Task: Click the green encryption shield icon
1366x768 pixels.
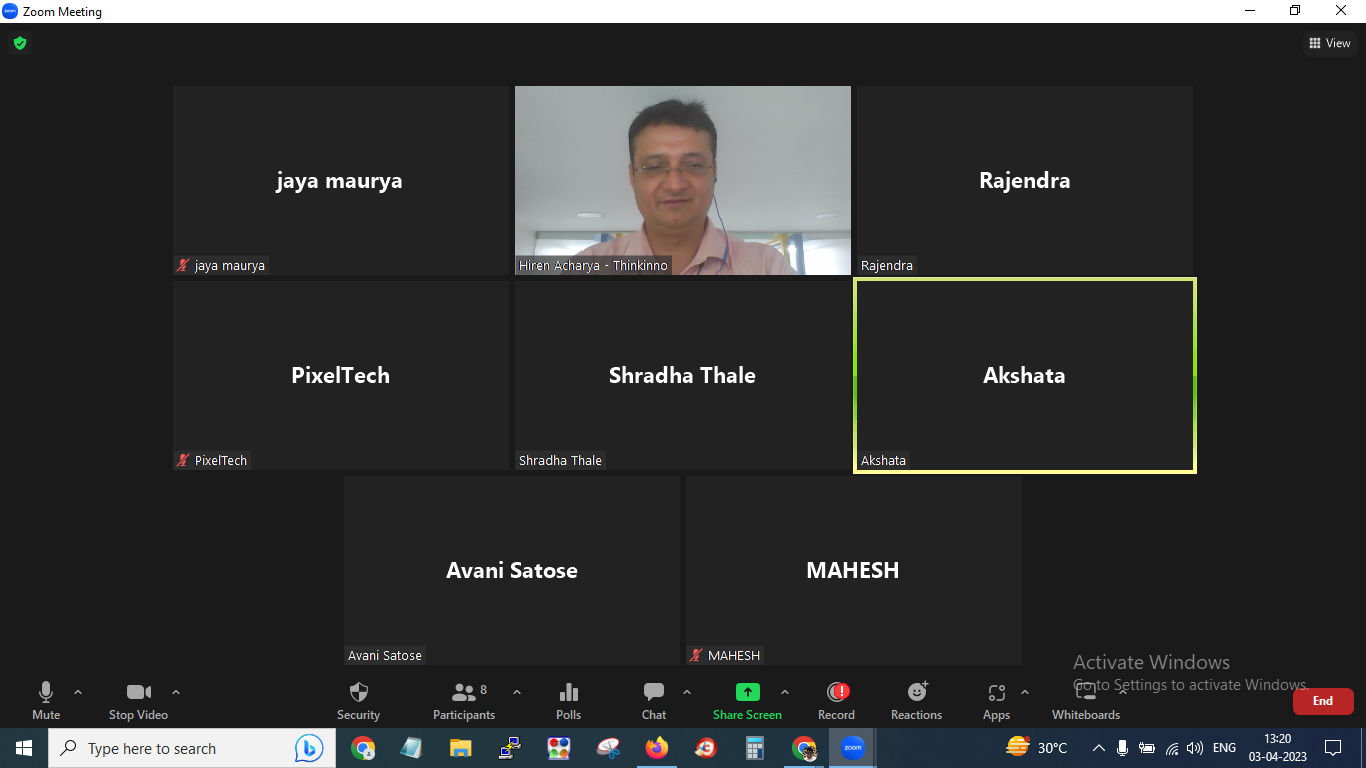Action: click(x=19, y=43)
